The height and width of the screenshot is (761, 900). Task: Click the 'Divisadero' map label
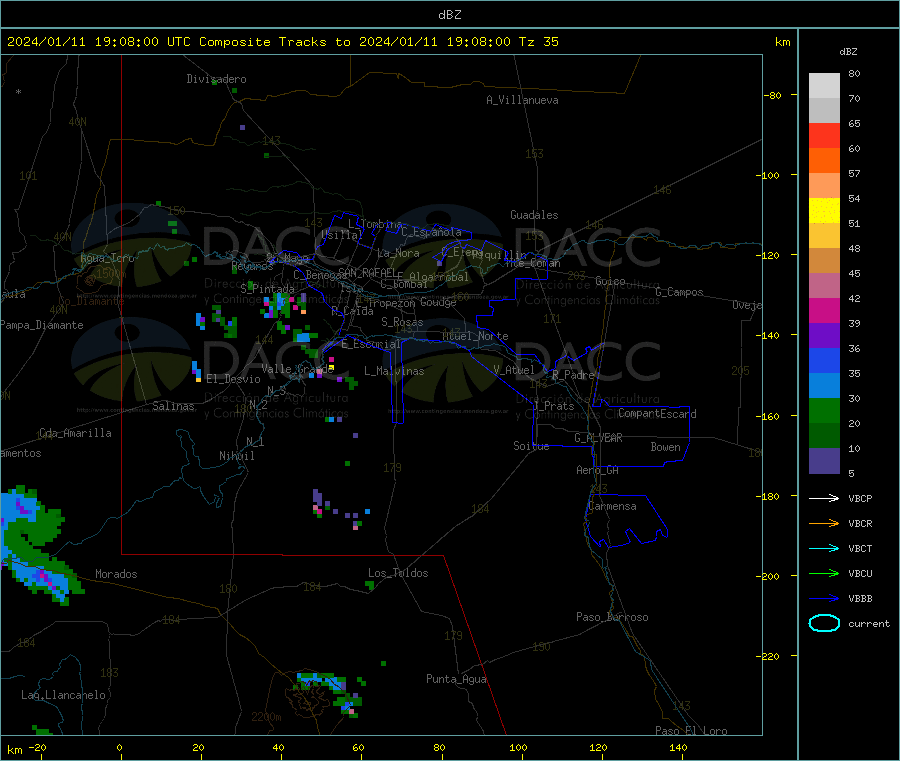pos(216,79)
